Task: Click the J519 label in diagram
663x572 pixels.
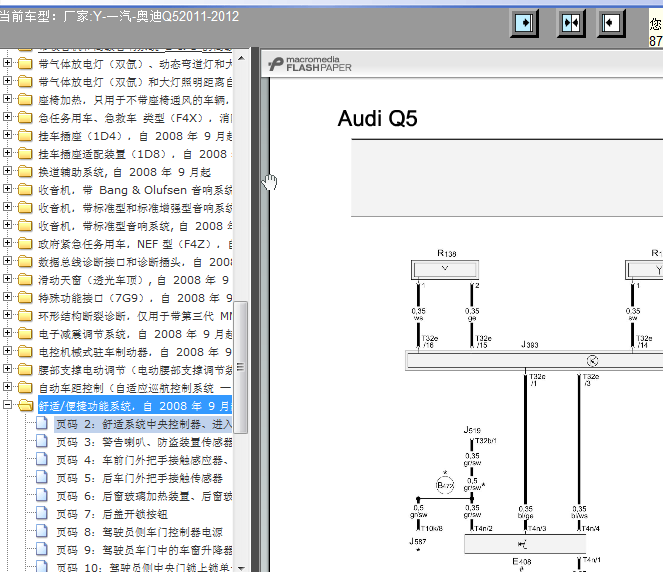Action: tap(472, 430)
